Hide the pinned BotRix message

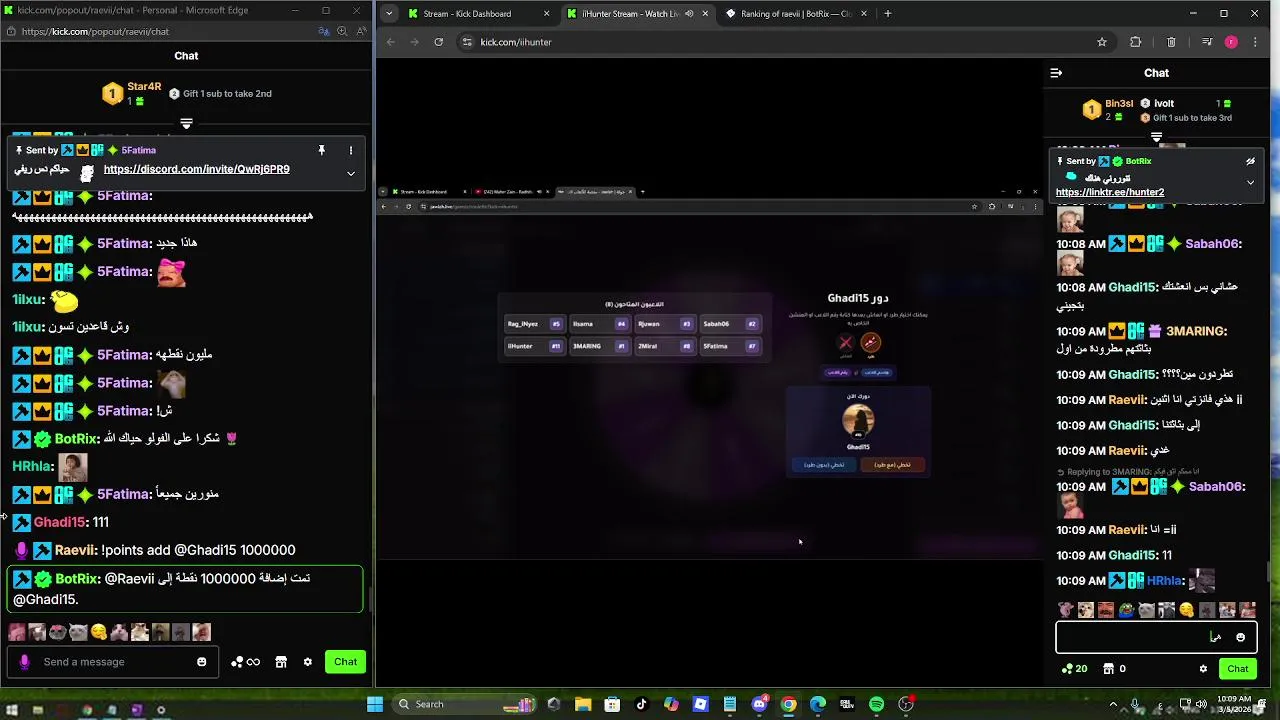click(1250, 161)
